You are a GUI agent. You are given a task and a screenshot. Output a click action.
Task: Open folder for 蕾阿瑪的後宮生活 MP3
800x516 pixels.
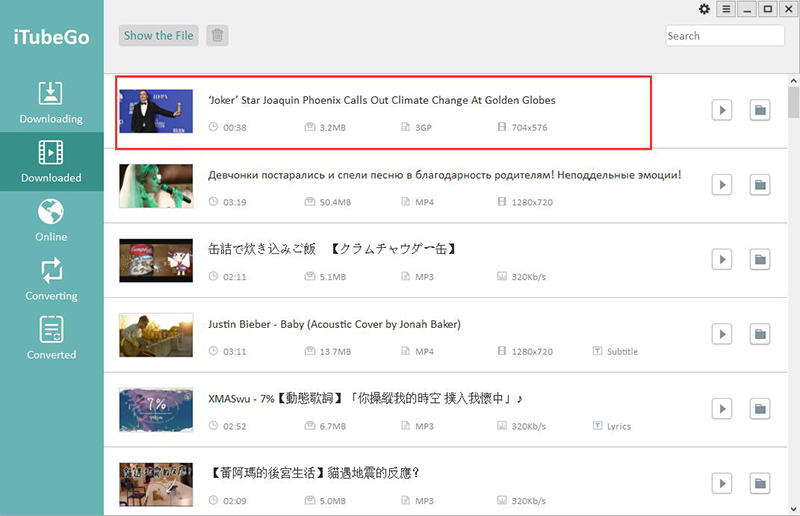(760, 483)
